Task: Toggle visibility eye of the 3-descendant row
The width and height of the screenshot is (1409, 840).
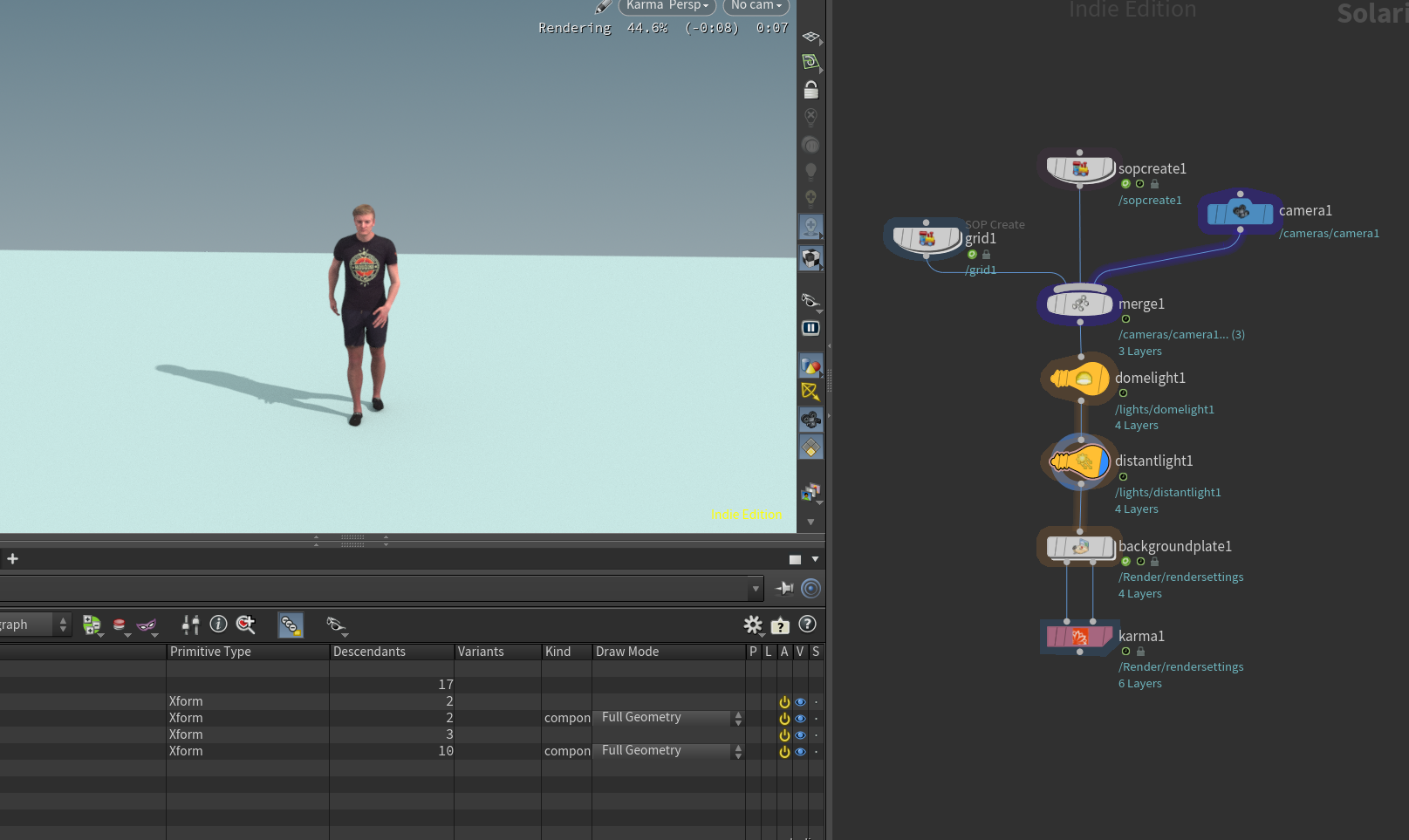Action: coord(800,735)
